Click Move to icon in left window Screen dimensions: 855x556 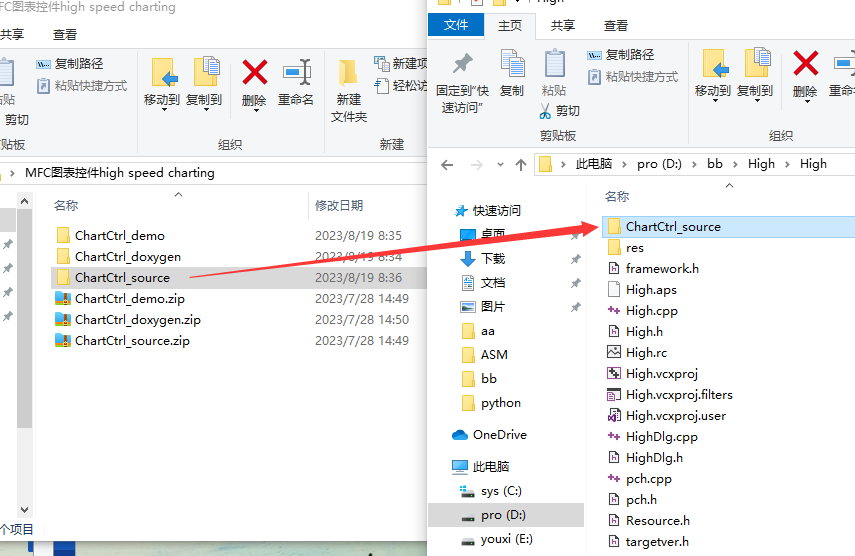tap(164, 72)
